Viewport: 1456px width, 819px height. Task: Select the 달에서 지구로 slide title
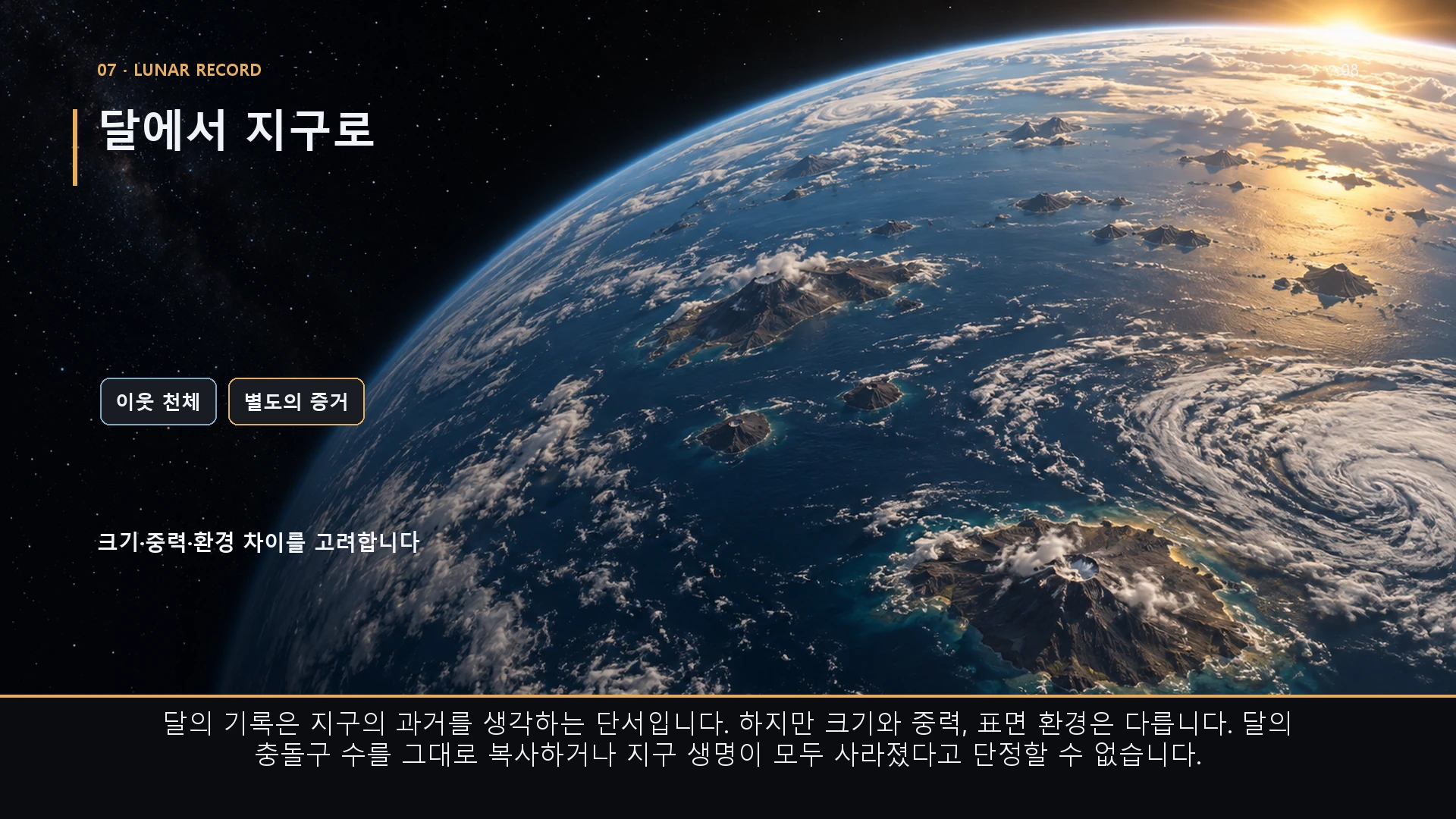click(237, 130)
